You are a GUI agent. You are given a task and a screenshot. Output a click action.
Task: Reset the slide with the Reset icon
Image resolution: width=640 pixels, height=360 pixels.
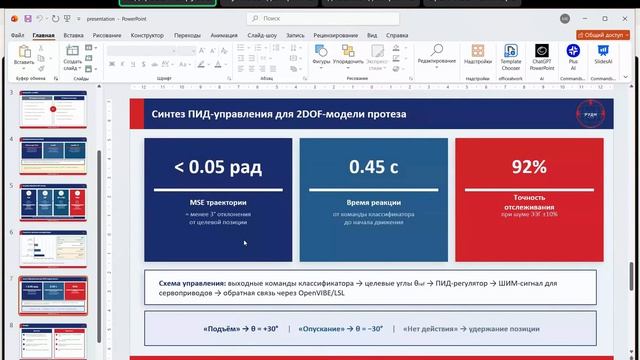click(89, 58)
